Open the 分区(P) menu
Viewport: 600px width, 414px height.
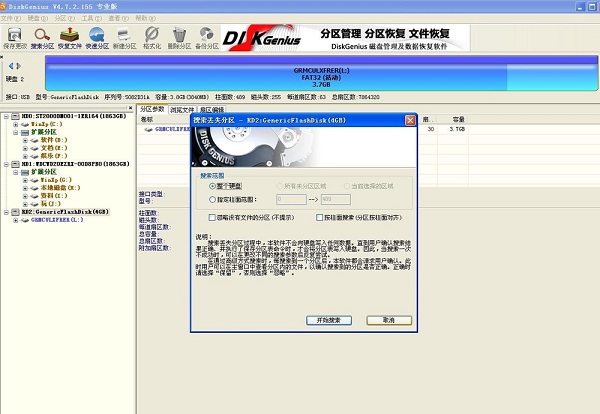pyautogui.click(x=64, y=18)
